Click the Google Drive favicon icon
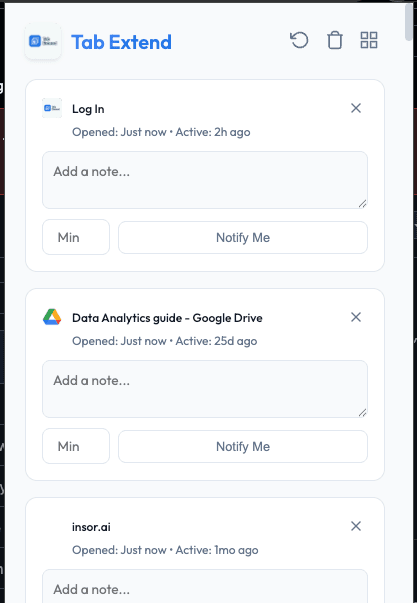 click(x=52, y=318)
